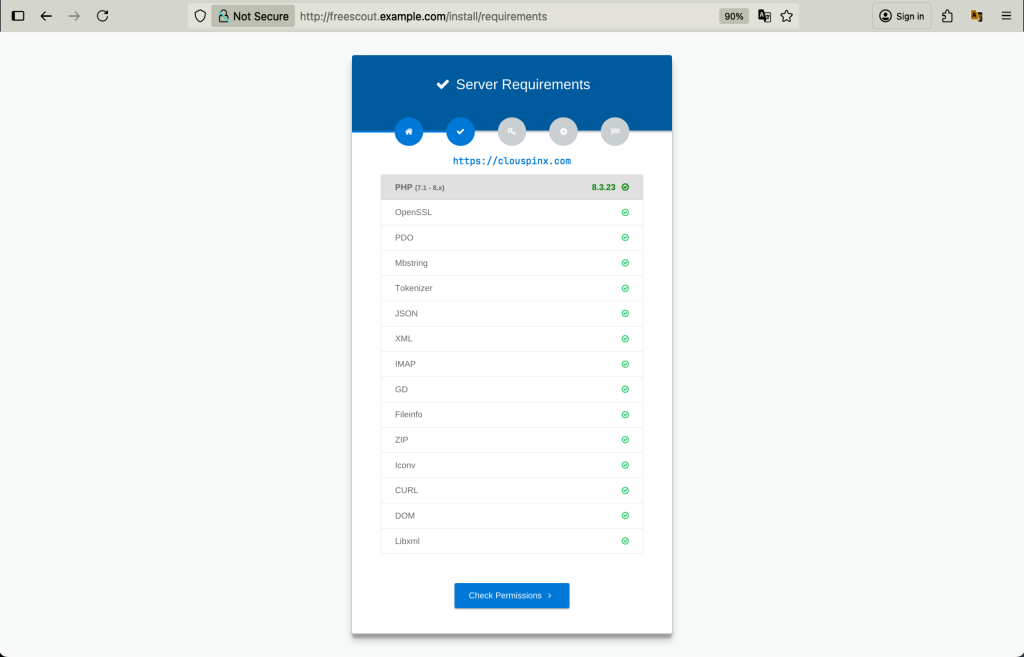Open the clouspinx.com link

pos(512,158)
